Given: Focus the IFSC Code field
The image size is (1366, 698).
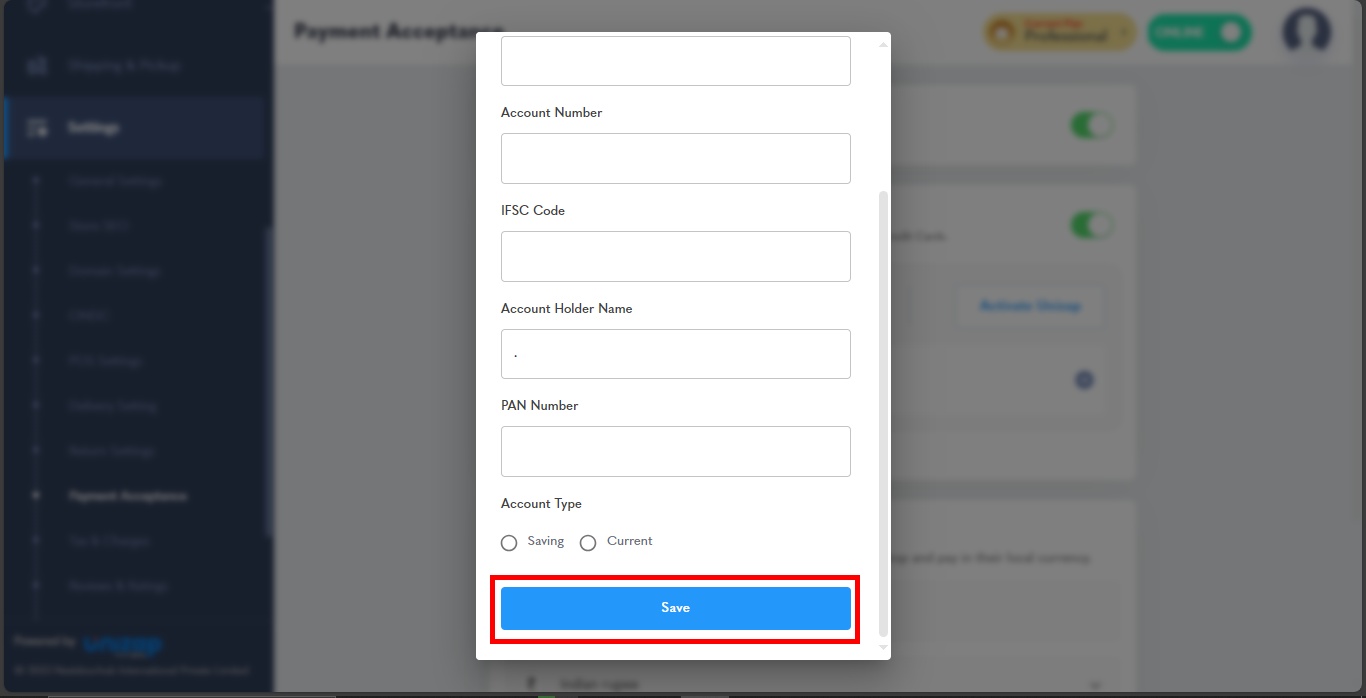Looking at the screenshot, I should 676,256.
